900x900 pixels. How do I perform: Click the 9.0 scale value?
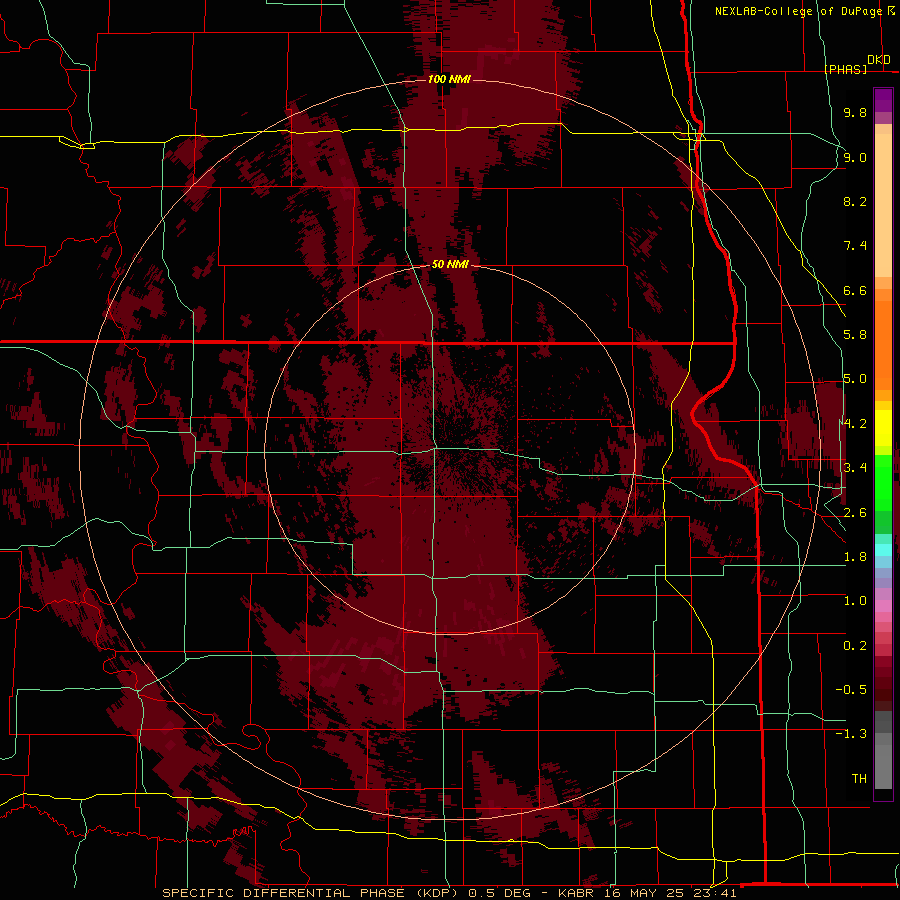click(x=855, y=157)
